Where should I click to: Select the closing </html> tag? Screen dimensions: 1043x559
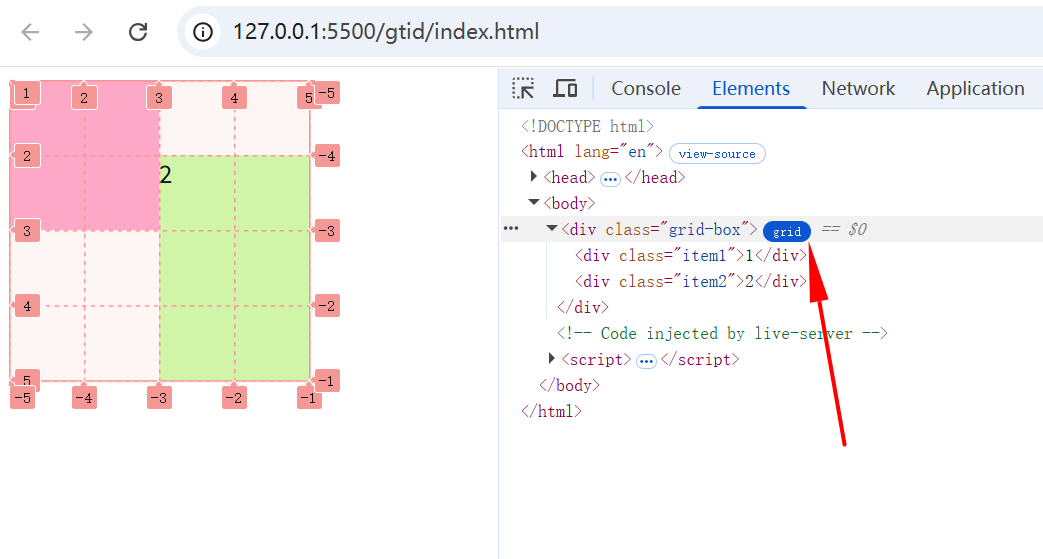pos(551,411)
